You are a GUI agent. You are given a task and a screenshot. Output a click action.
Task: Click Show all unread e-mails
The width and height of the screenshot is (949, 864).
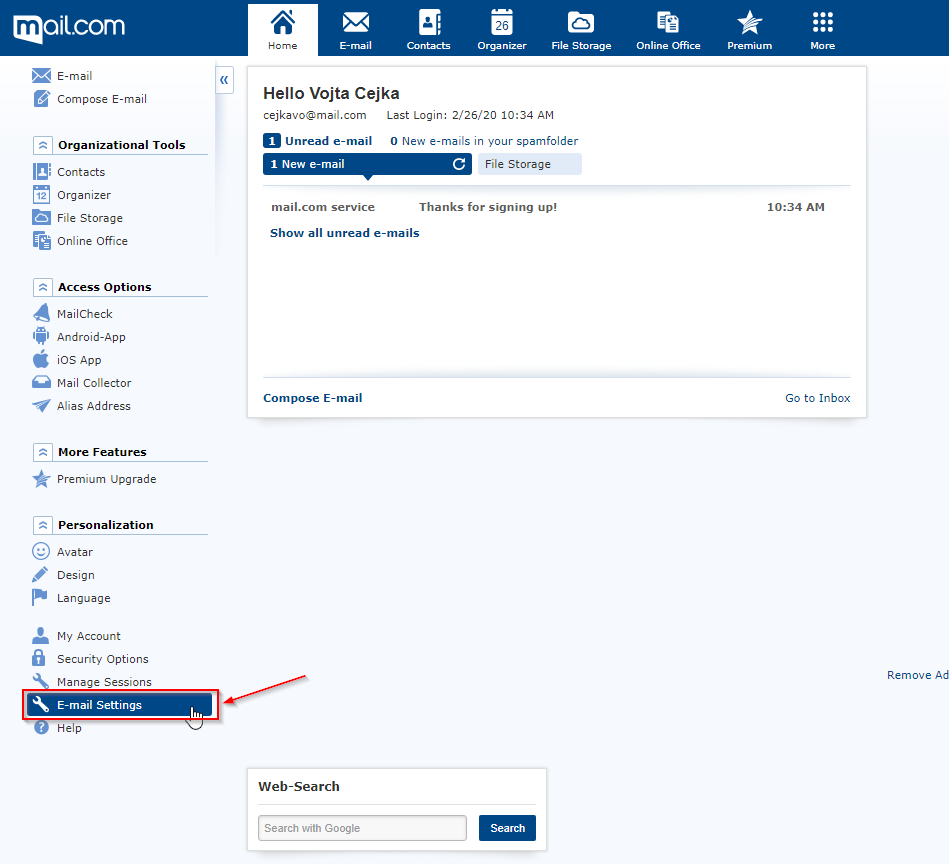tap(344, 233)
